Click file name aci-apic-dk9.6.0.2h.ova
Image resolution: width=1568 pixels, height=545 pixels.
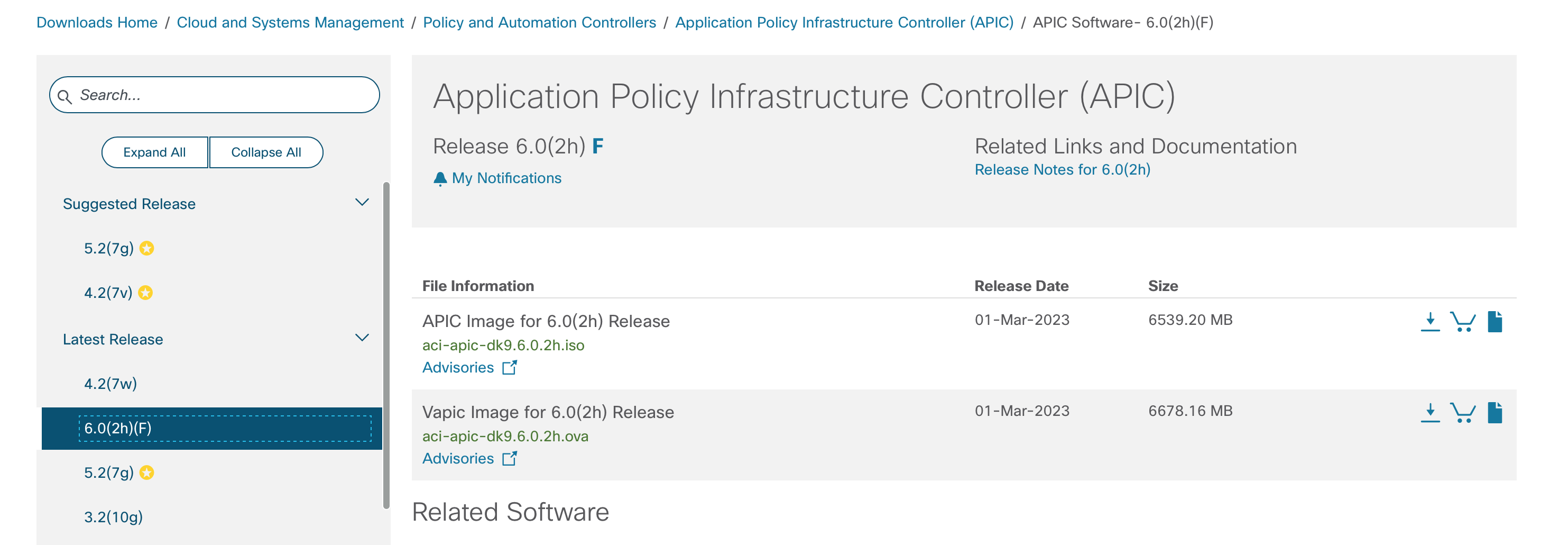point(505,436)
